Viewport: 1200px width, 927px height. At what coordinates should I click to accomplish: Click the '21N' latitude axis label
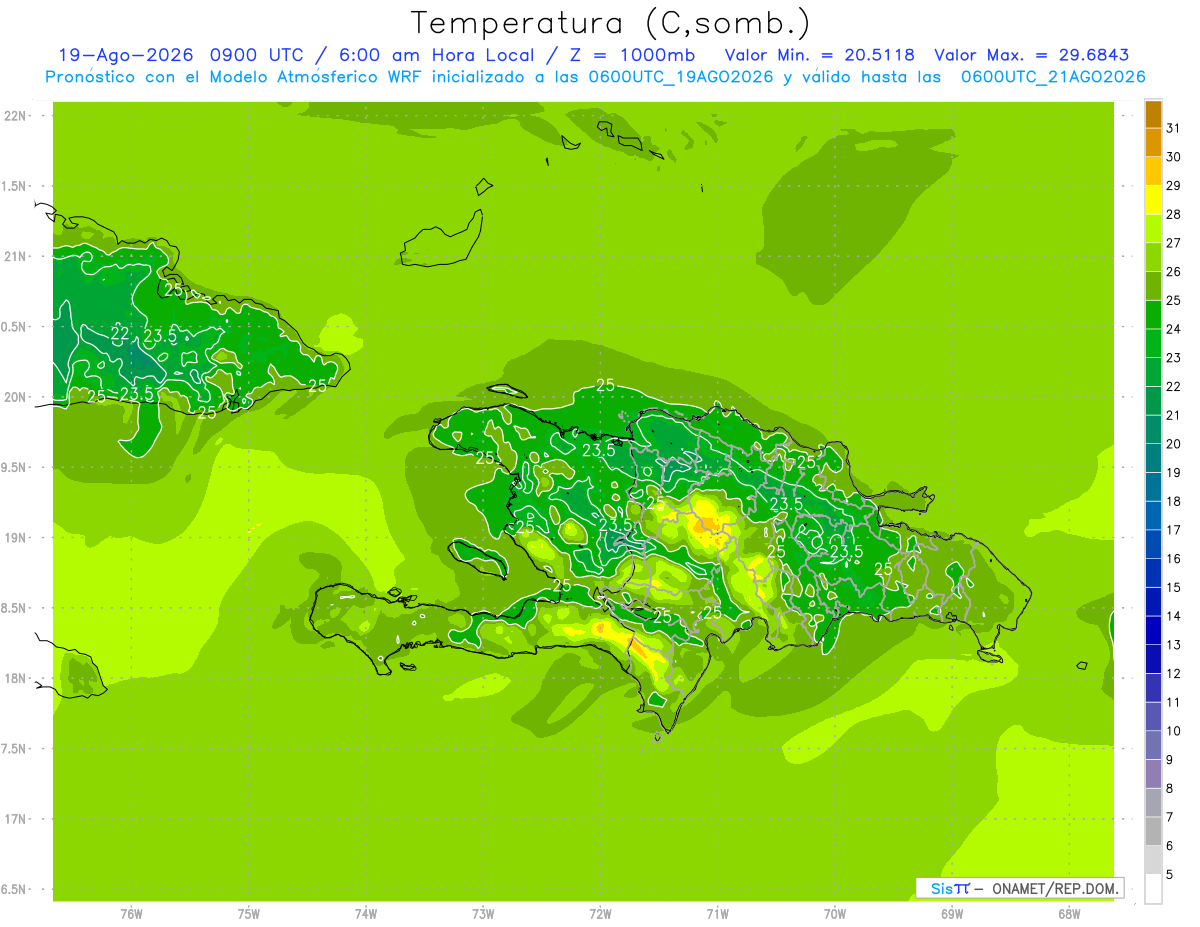pos(16,257)
